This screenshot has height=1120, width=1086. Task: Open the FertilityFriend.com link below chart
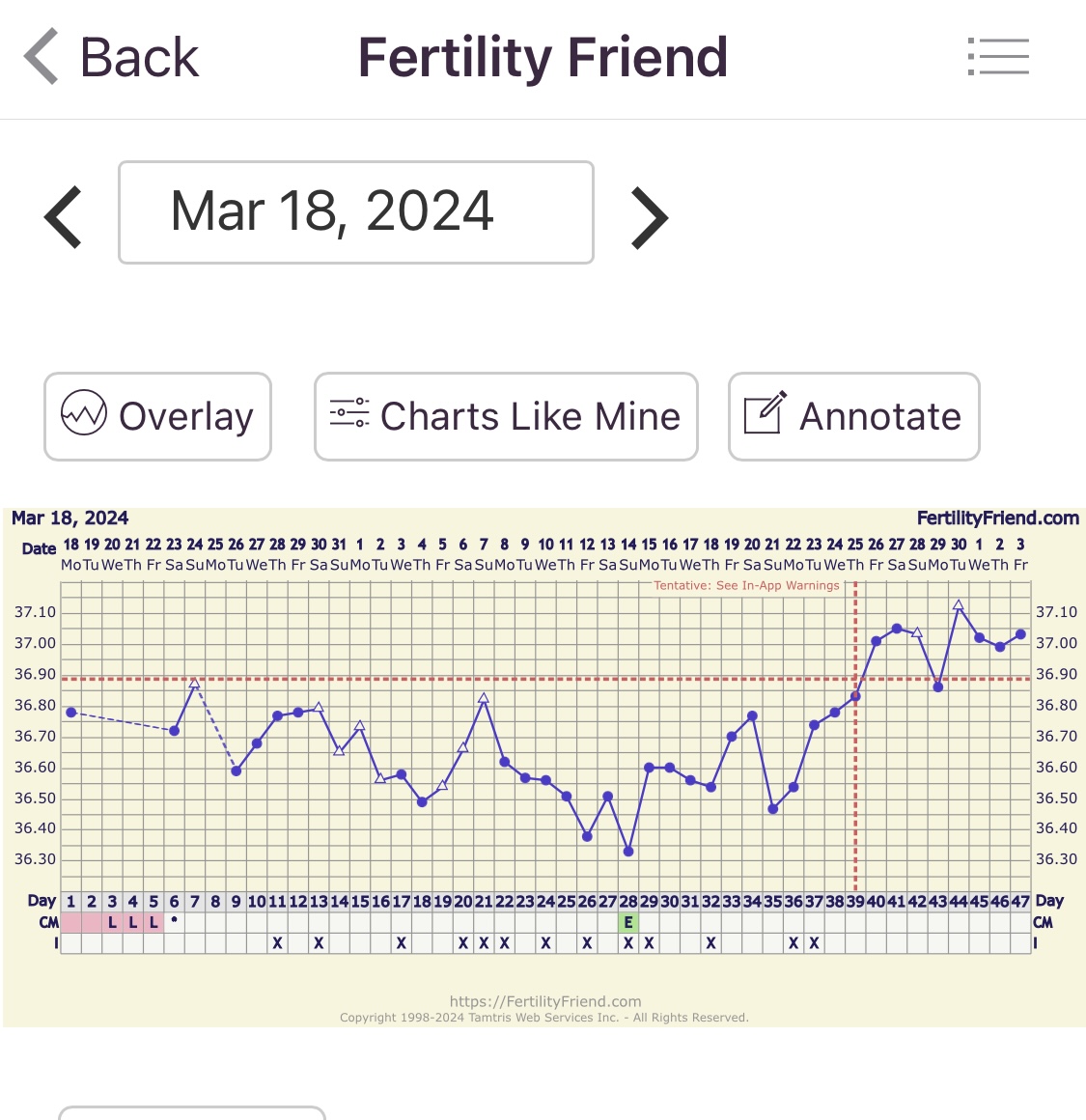(x=544, y=1001)
